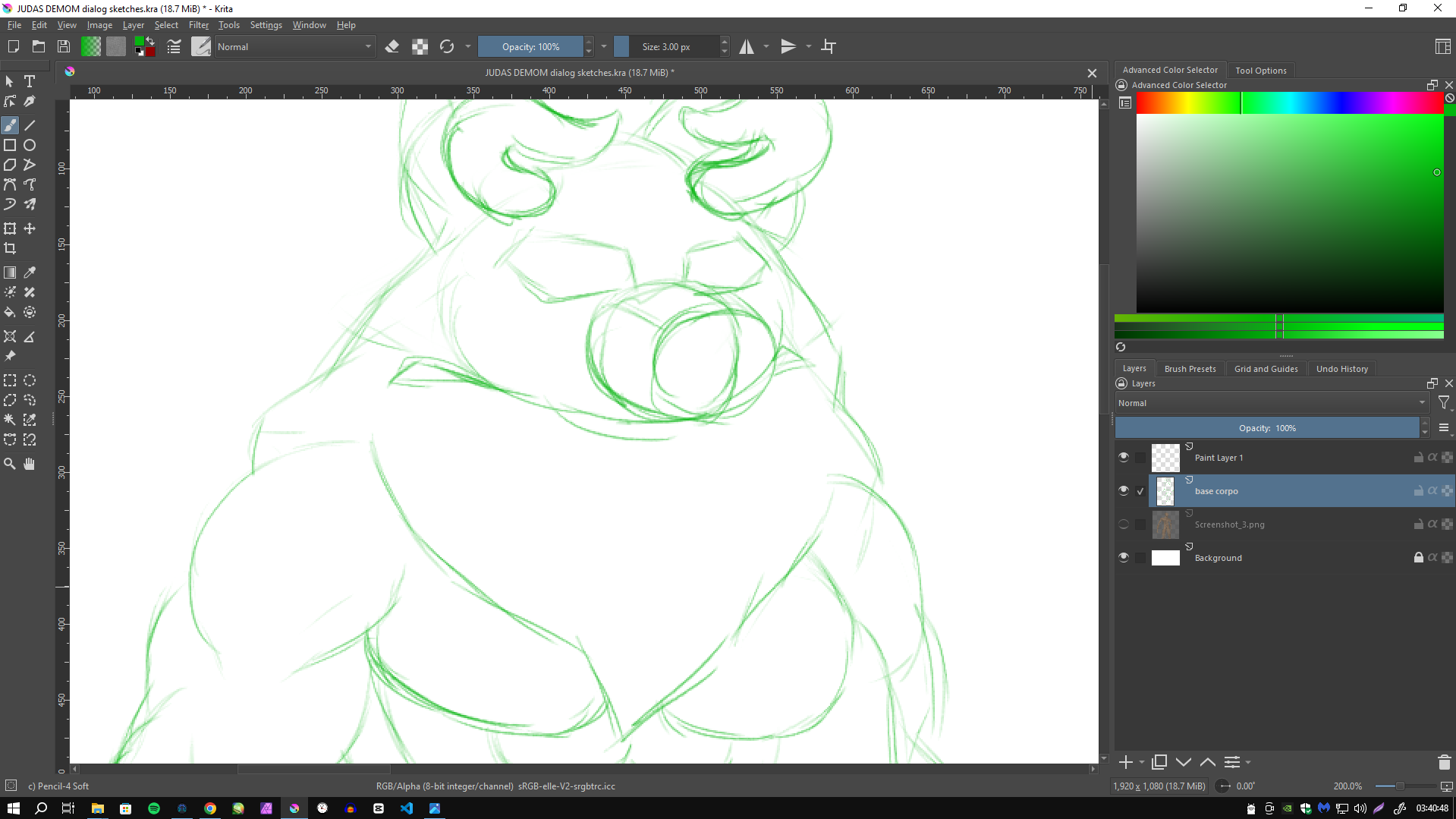Select the Move tool
Image resolution: width=1456 pixels, height=819 pixels.
click(x=30, y=228)
